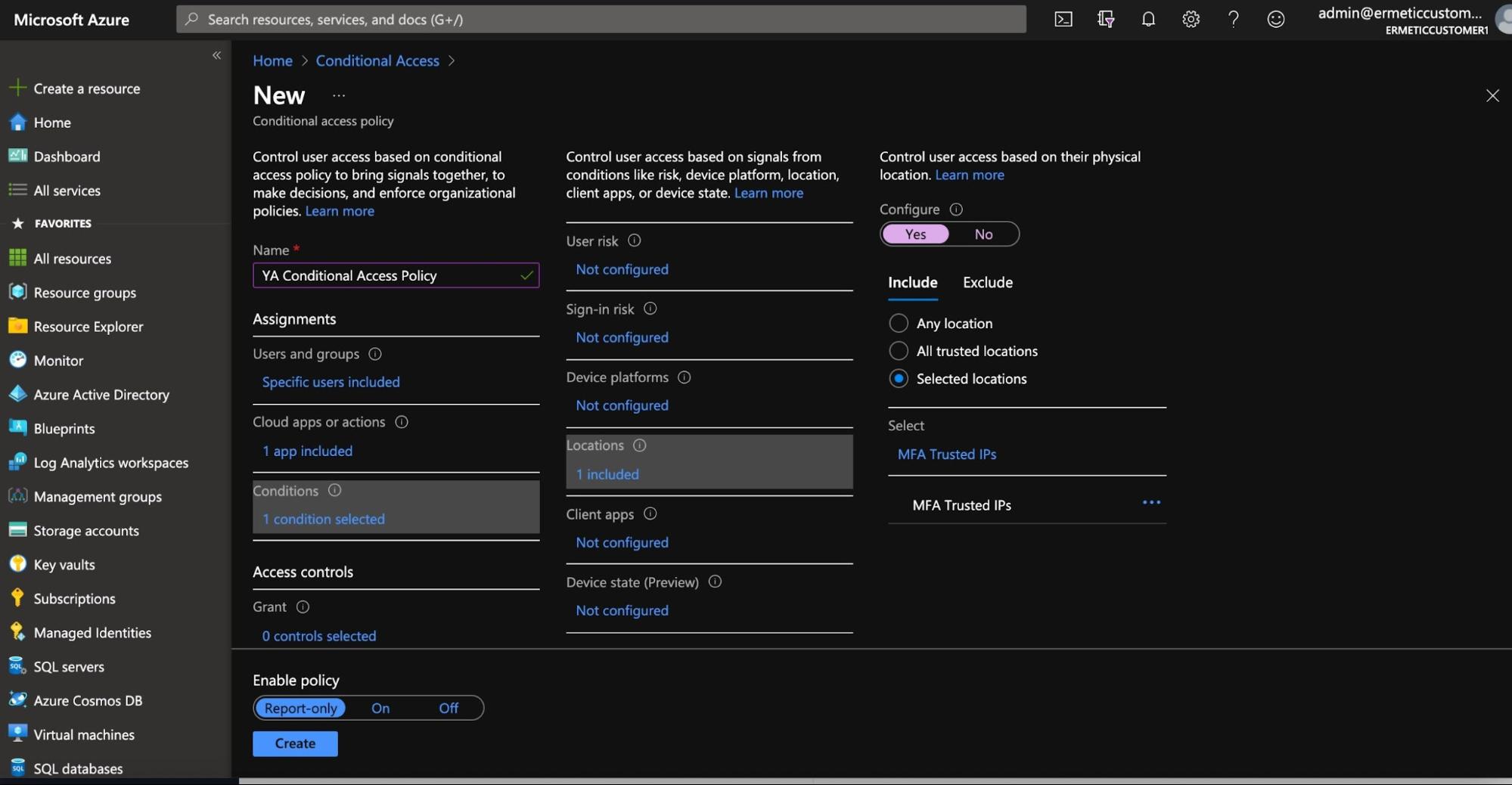Click the Create button

[x=295, y=743]
